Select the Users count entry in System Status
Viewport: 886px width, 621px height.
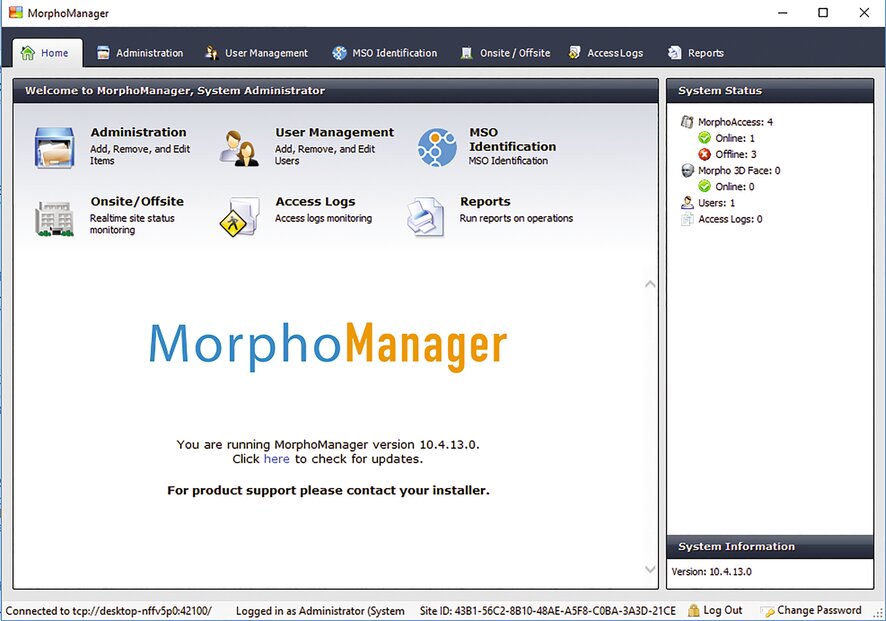coord(716,203)
